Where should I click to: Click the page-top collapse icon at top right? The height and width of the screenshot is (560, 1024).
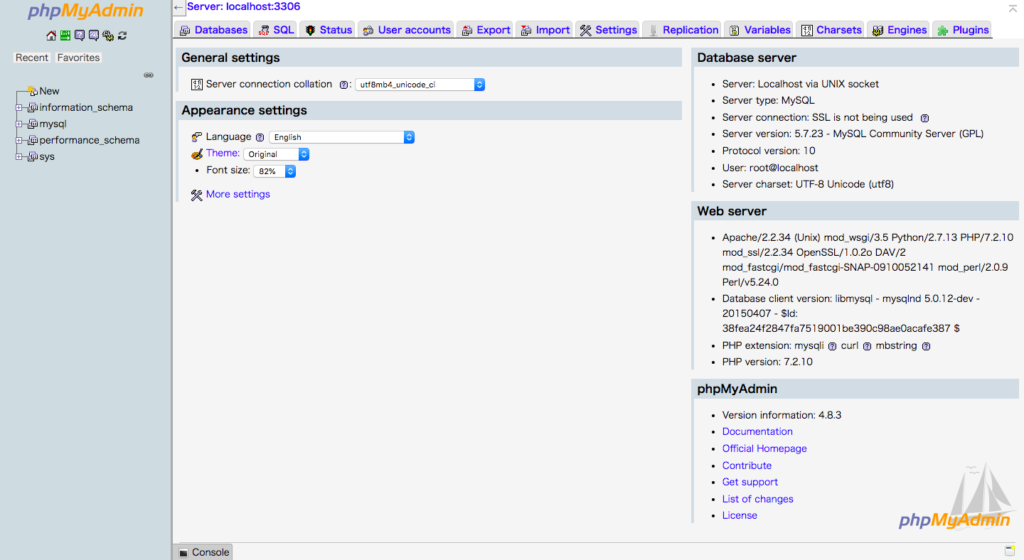[1013, 8]
